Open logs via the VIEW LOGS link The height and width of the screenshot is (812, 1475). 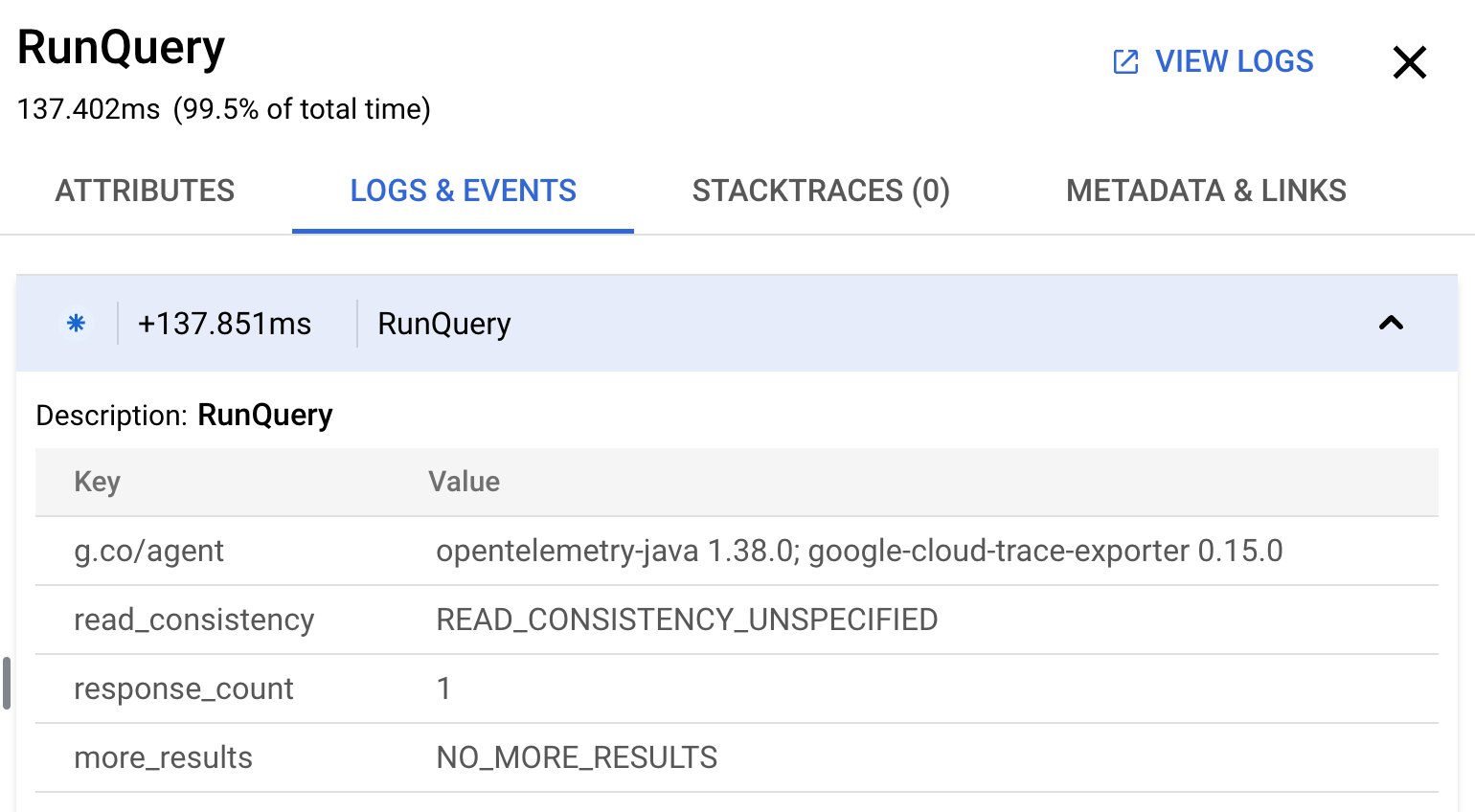point(1234,60)
